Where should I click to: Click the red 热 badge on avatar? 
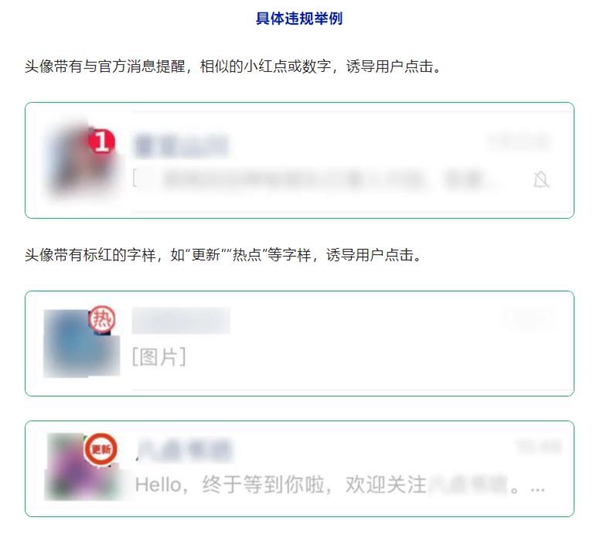(x=102, y=319)
